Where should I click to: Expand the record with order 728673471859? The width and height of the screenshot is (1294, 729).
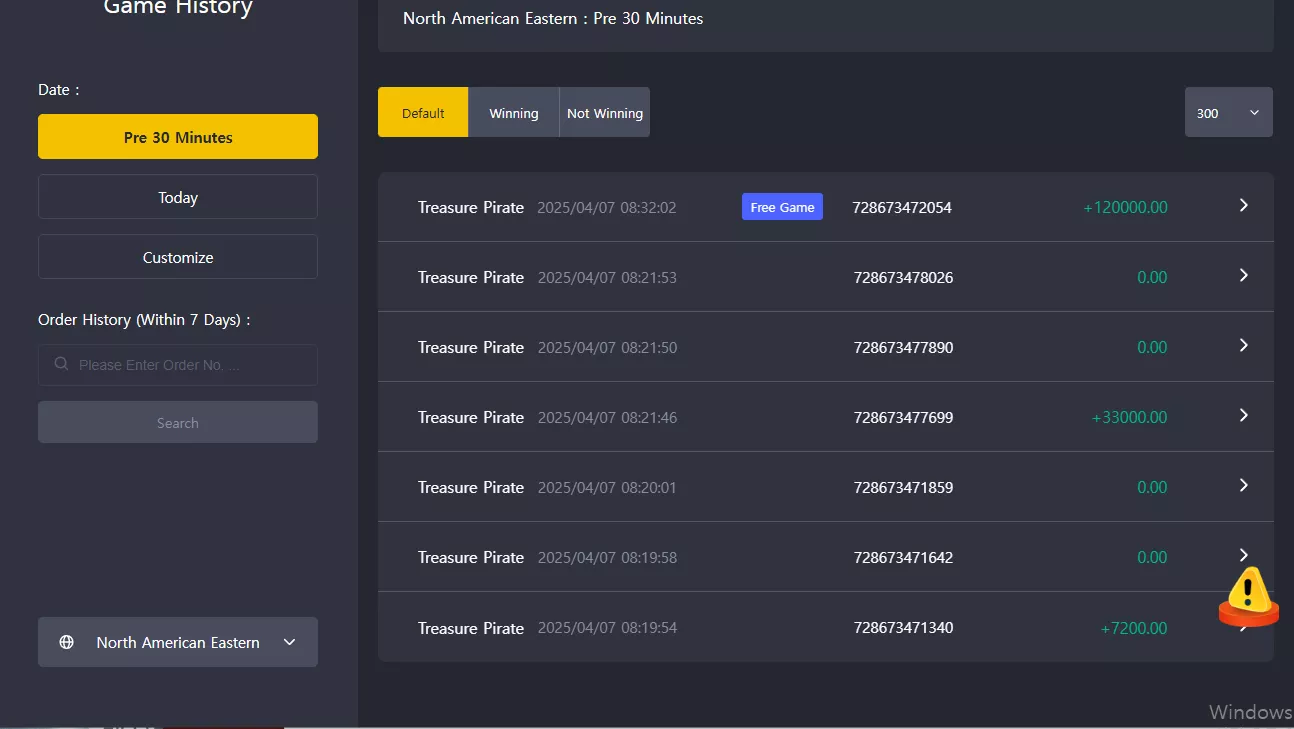tap(1244, 485)
